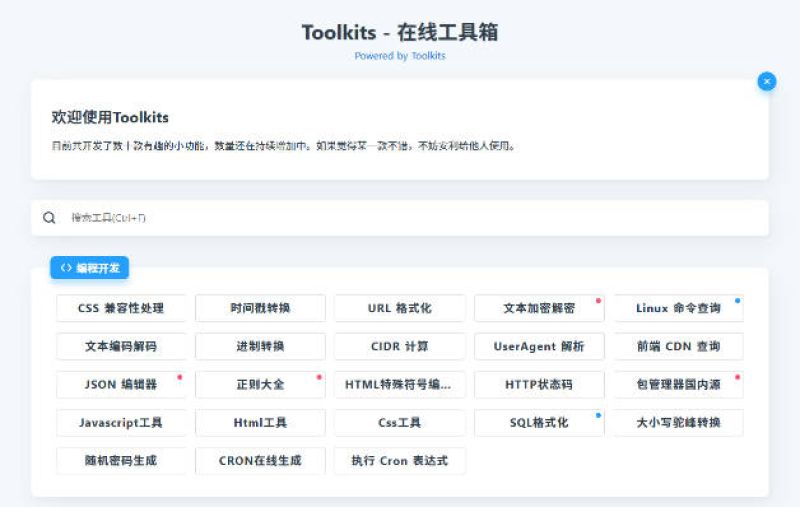800x507 pixels.
Task: Open JSON 编辑器 tool
Action: click(121, 385)
